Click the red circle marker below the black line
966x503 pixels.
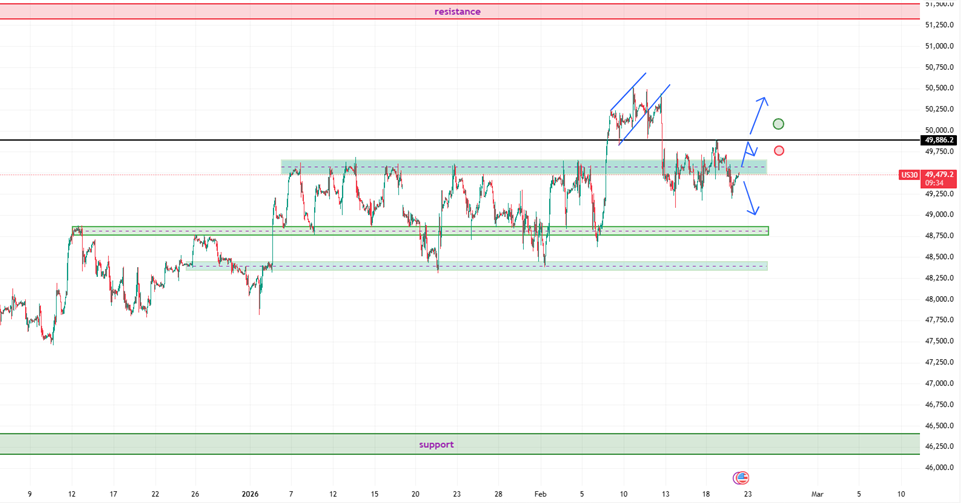(x=779, y=151)
